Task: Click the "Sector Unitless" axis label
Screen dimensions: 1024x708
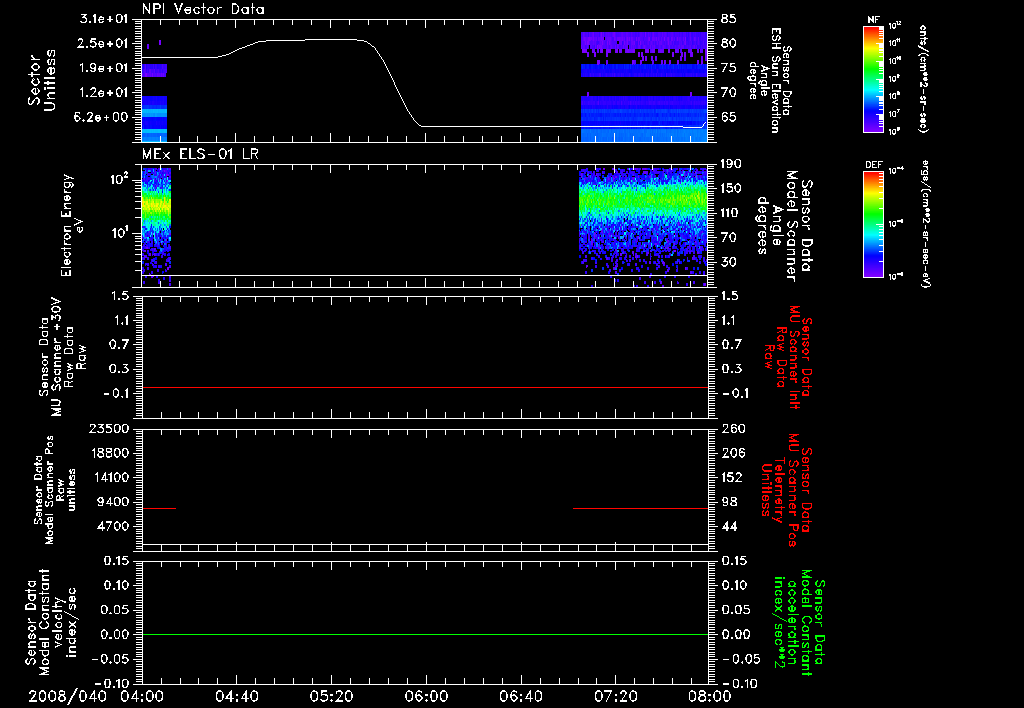Action: [x=42, y=80]
